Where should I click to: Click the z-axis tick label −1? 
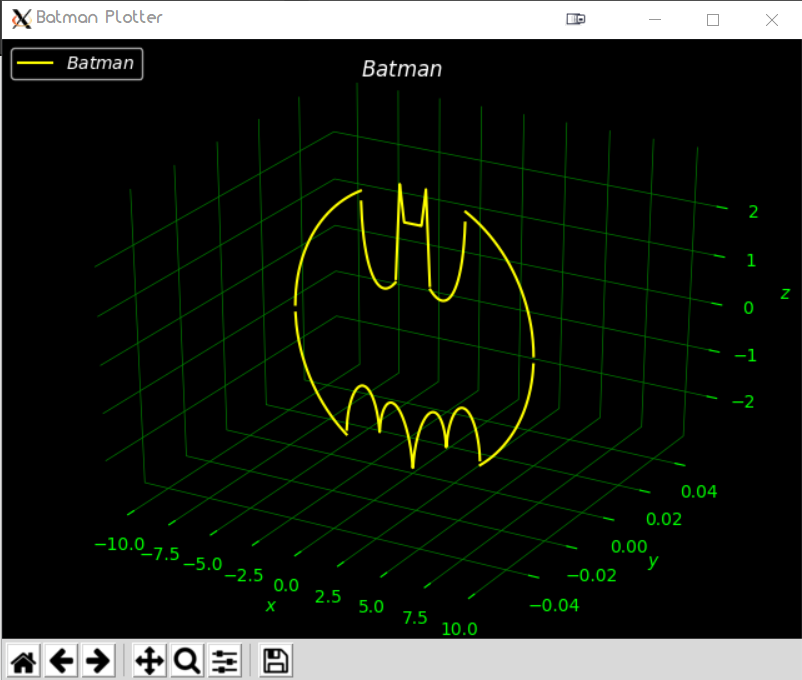click(x=745, y=355)
